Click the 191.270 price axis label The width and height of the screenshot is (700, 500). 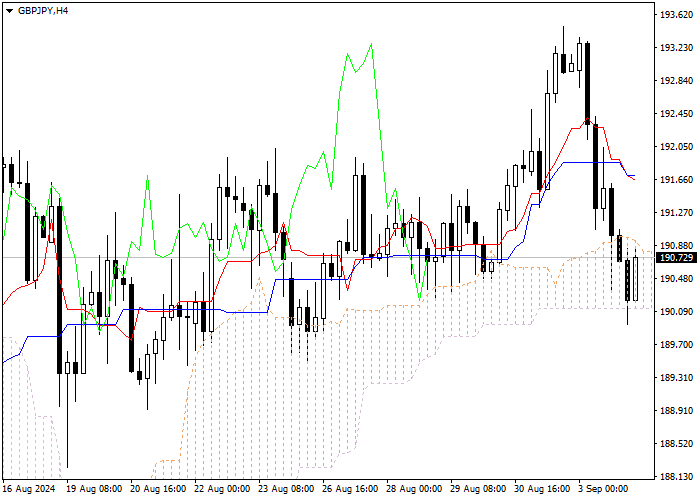pyautogui.click(x=676, y=213)
